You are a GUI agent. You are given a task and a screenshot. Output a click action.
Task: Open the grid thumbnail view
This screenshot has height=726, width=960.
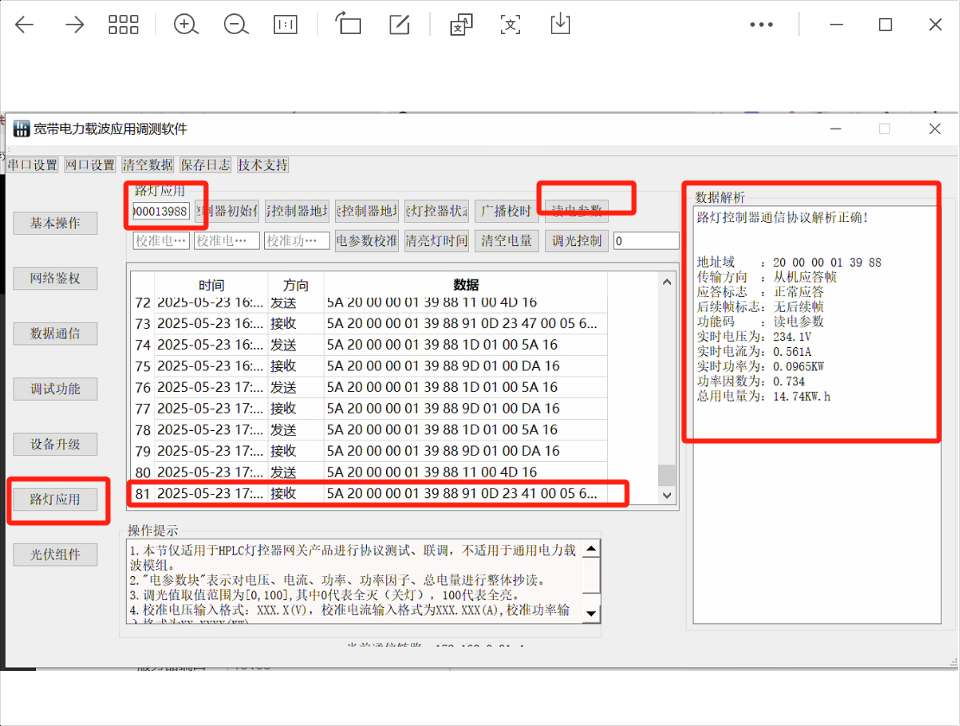coord(123,24)
